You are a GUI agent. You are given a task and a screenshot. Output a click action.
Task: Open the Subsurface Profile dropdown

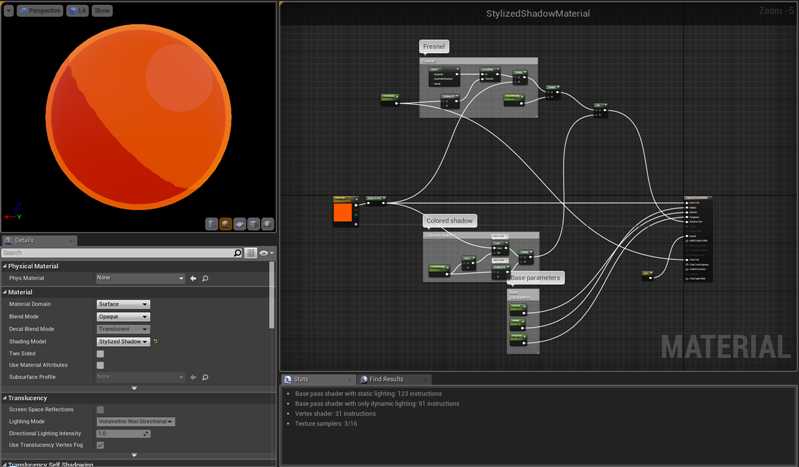(140, 377)
